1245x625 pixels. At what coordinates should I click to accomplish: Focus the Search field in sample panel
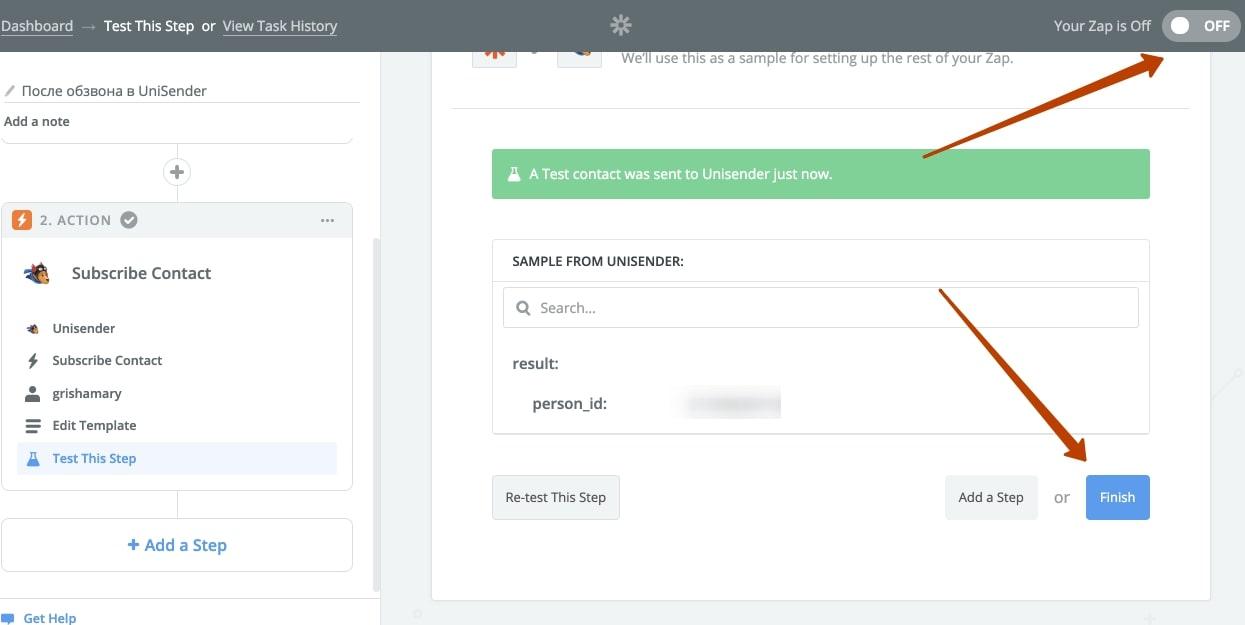click(821, 308)
